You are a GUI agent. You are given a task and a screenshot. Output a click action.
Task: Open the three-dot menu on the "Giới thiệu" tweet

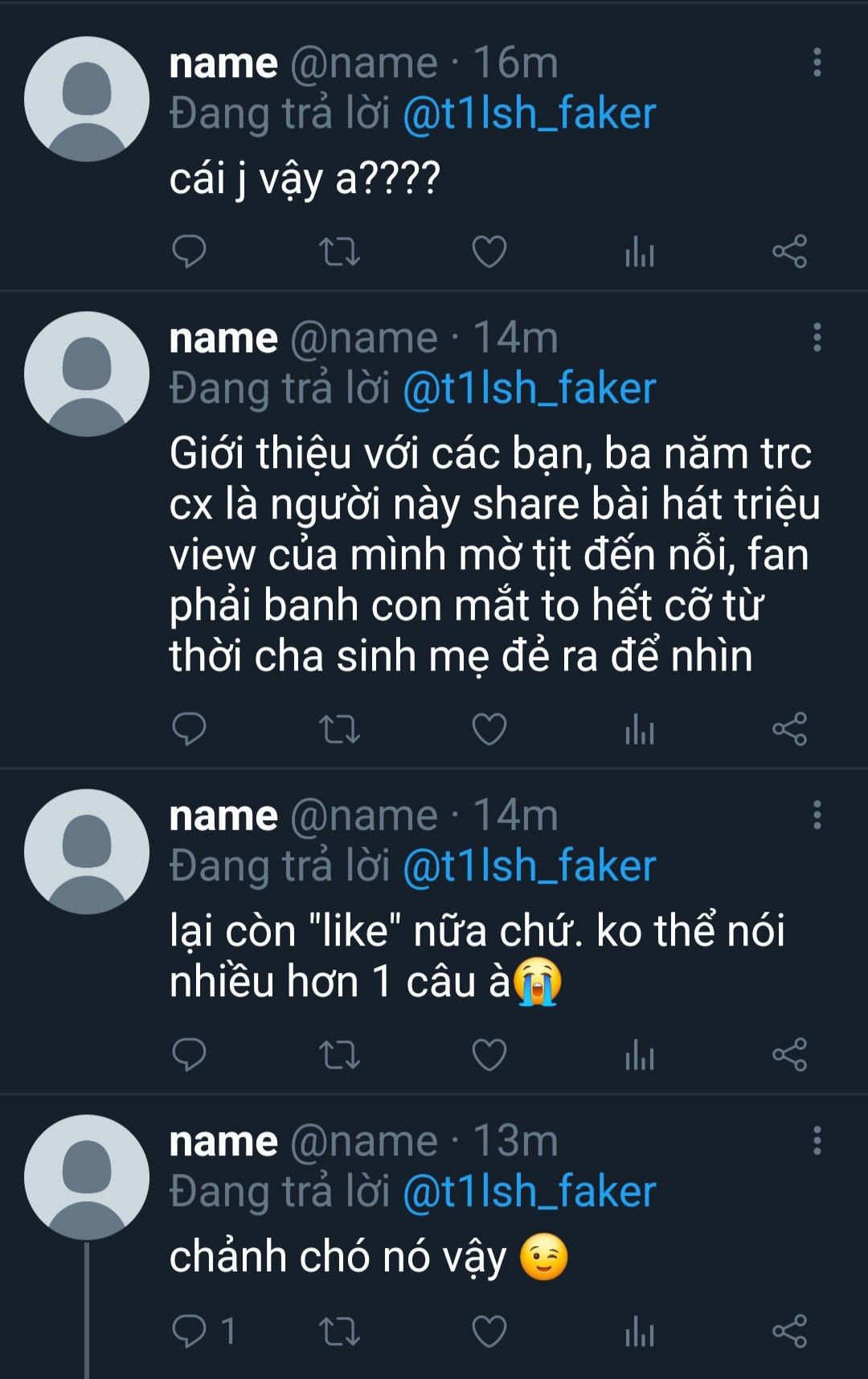817,338
